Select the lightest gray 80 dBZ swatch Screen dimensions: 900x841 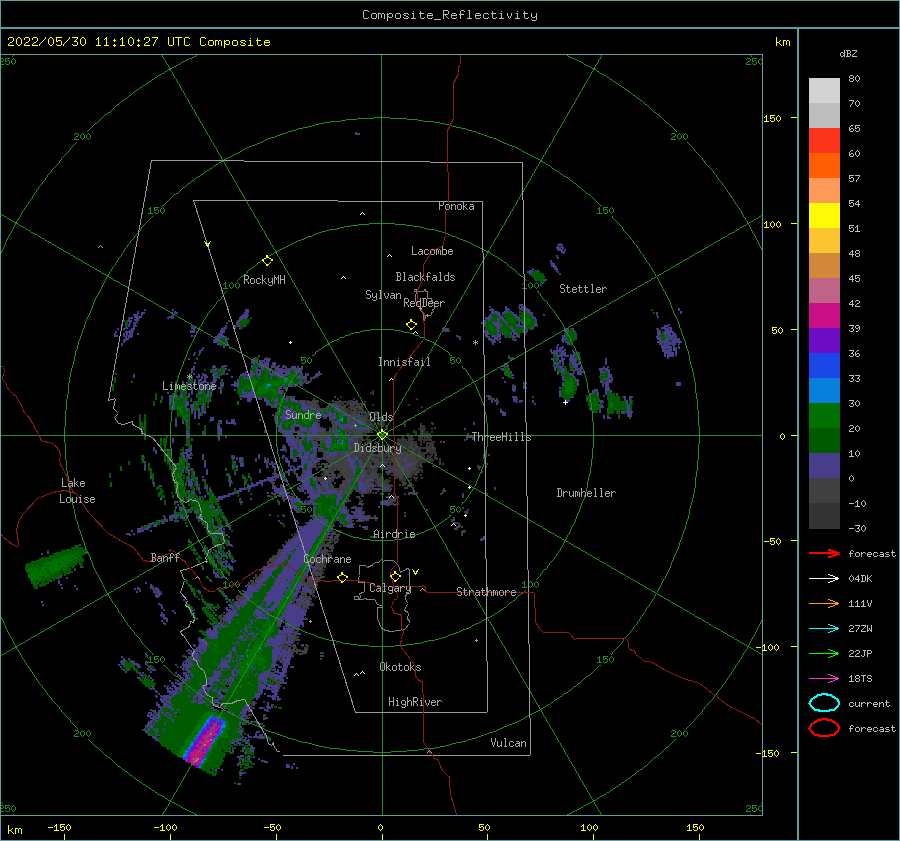pos(824,90)
